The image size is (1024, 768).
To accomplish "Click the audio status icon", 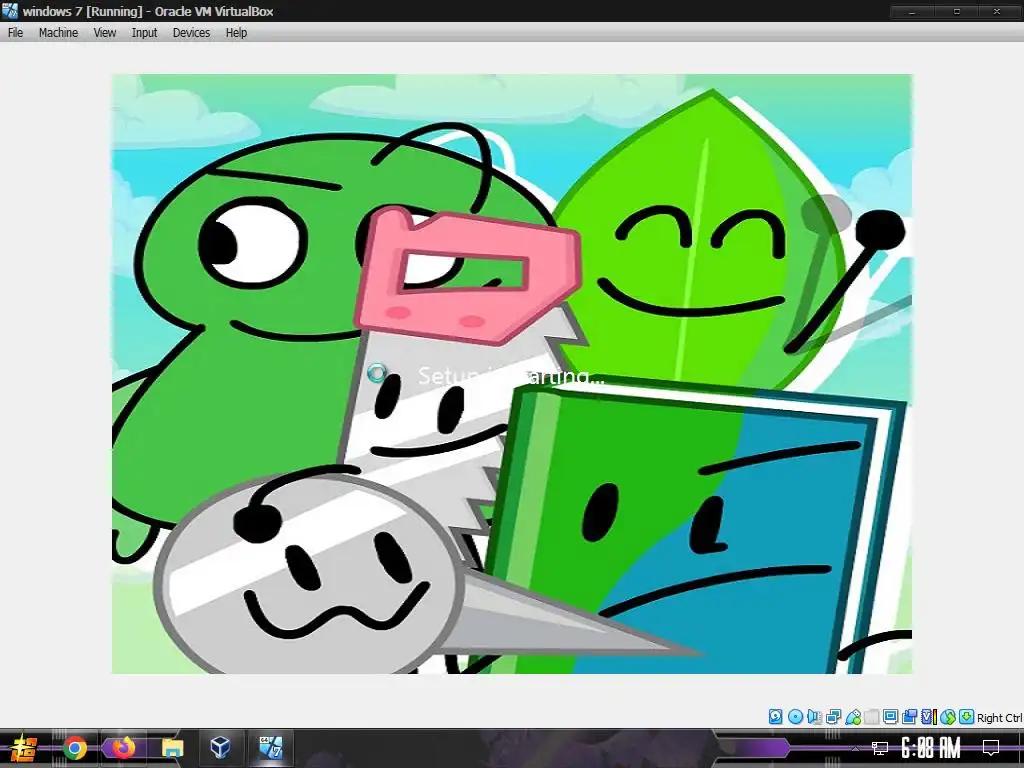I will click(814, 716).
